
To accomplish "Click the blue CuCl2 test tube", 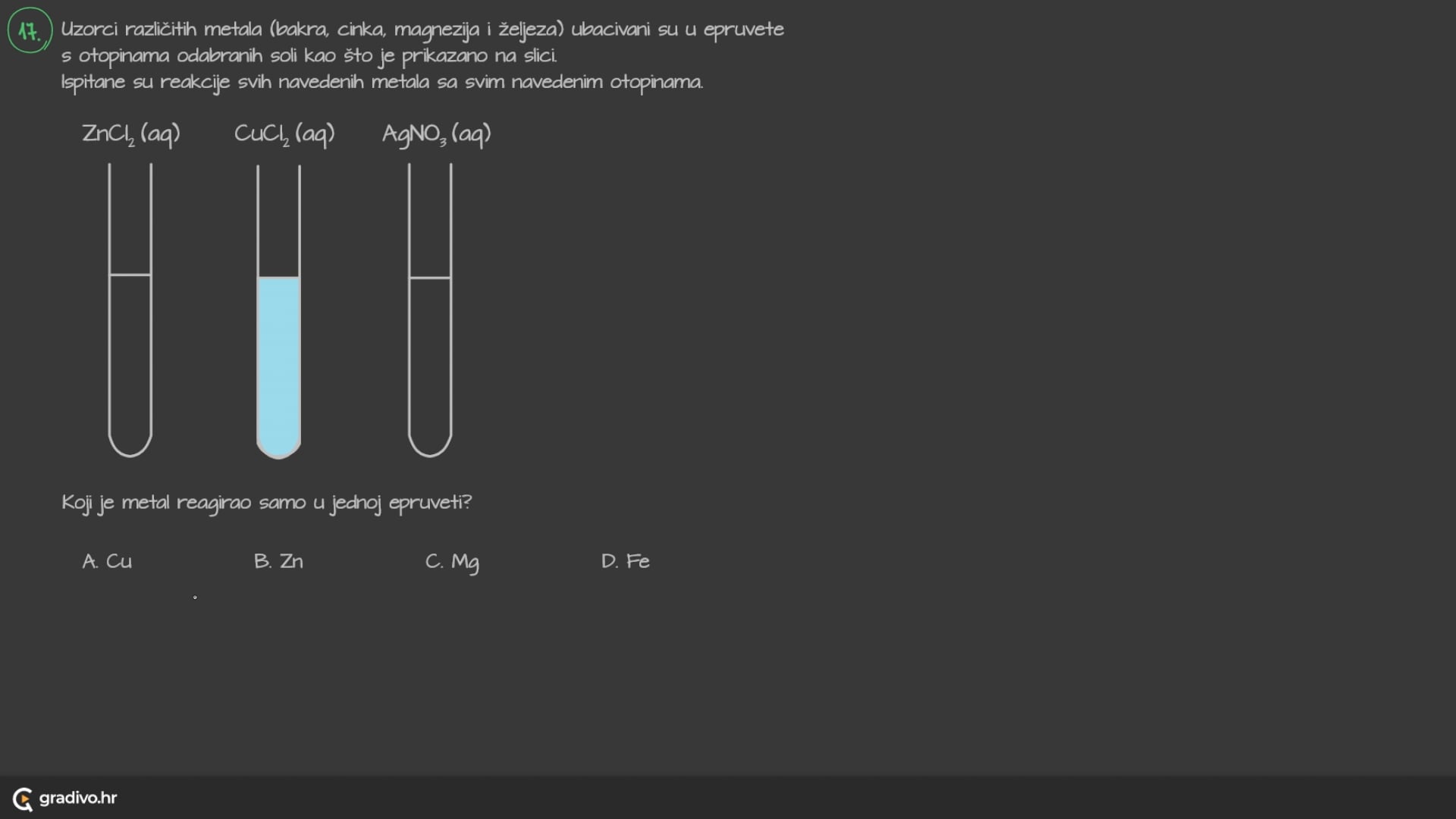I will [x=278, y=312].
